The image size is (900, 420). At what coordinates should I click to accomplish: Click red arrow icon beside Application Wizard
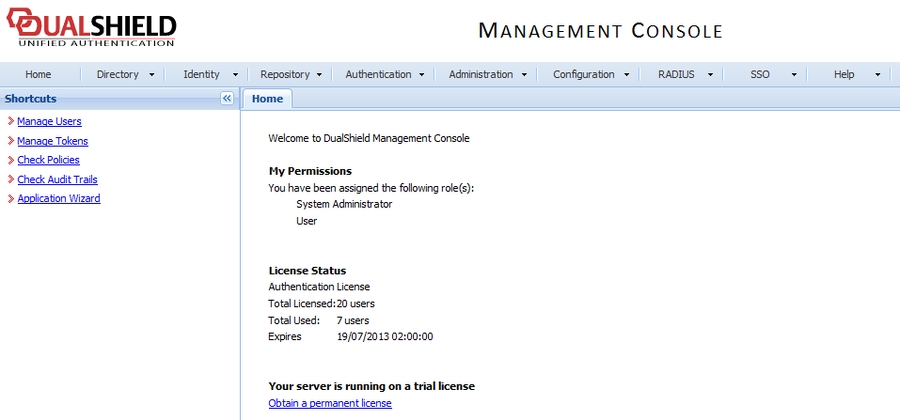pyautogui.click(x=10, y=199)
